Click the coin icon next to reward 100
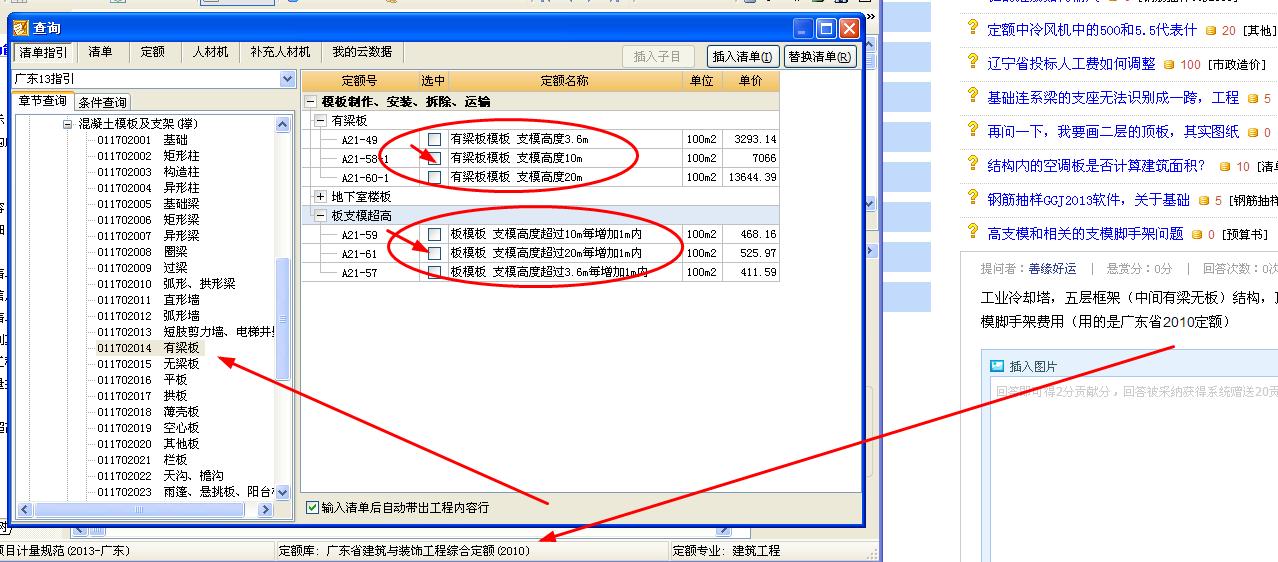Viewport: 1278px width, 562px height. [1169, 65]
